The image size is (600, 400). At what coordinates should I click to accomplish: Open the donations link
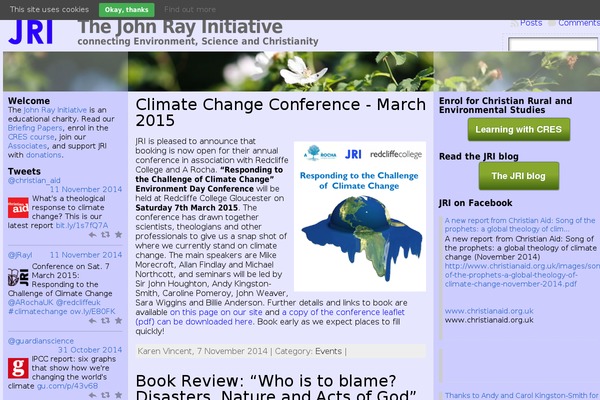43,155
